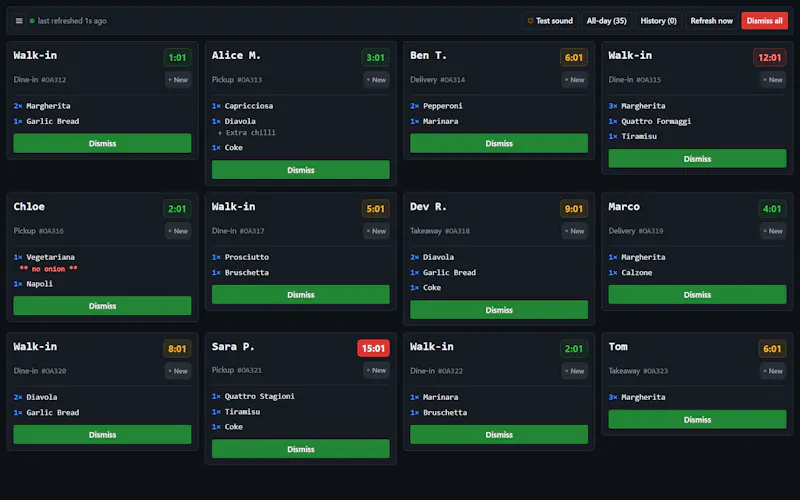Viewport: 800px width, 500px height.
Task: Select the Chloe customer name
Action: click(x=29, y=207)
